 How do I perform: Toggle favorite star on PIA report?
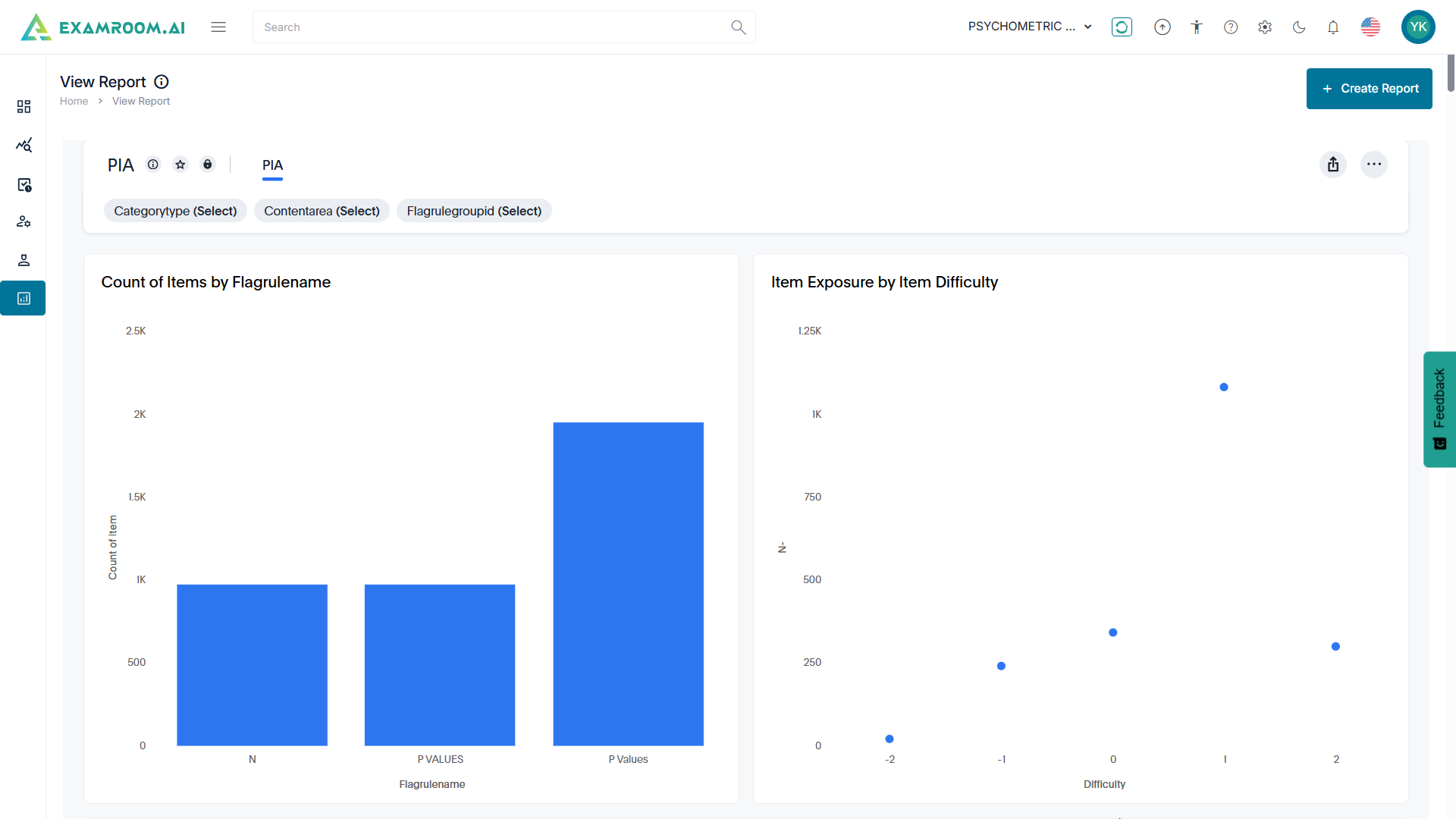coord(180,165)
